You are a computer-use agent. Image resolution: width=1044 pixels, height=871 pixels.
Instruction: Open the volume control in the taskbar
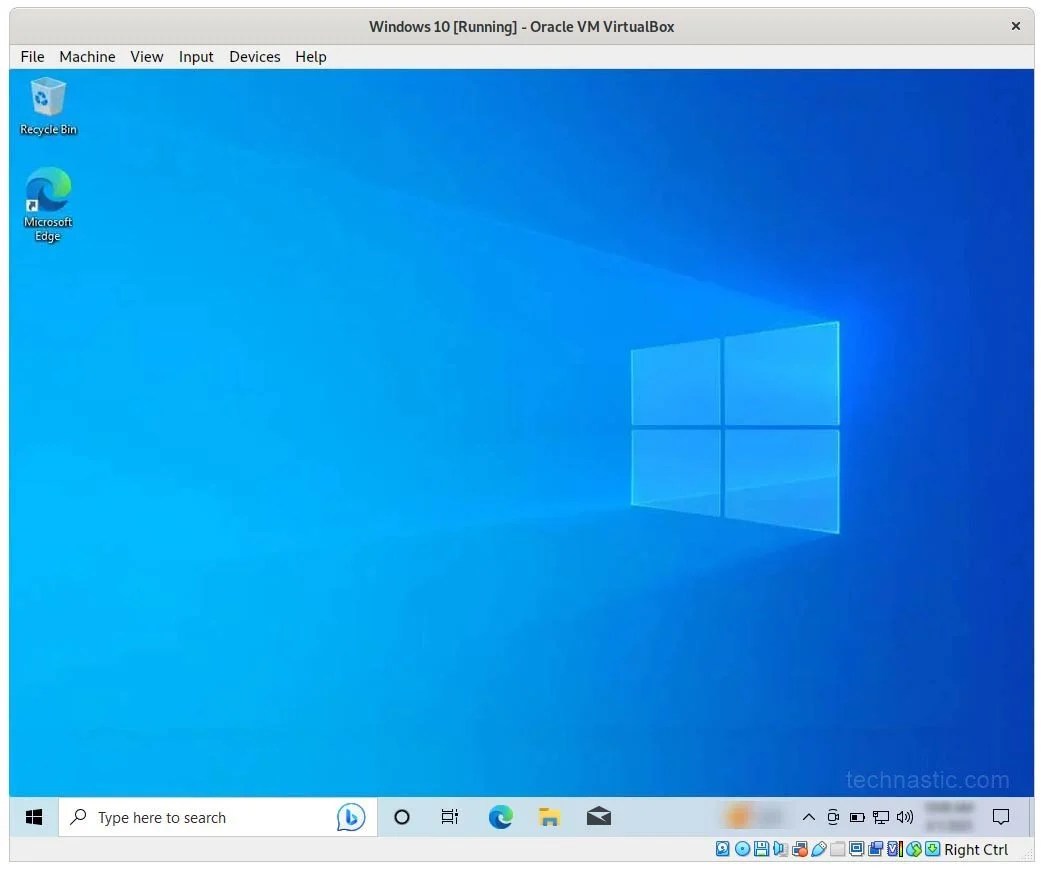[904, 817]
